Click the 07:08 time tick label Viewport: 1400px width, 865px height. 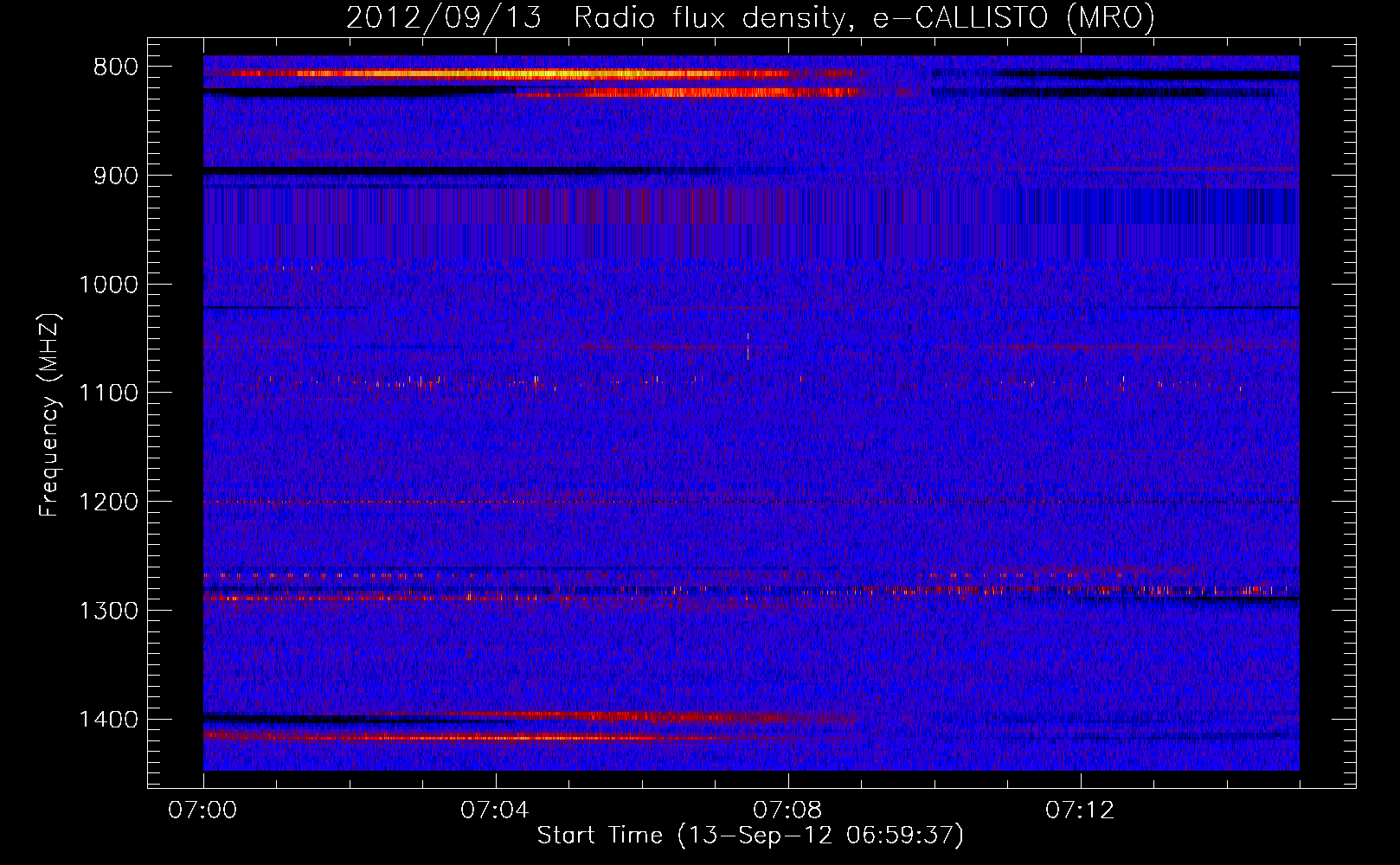(788, 811)
